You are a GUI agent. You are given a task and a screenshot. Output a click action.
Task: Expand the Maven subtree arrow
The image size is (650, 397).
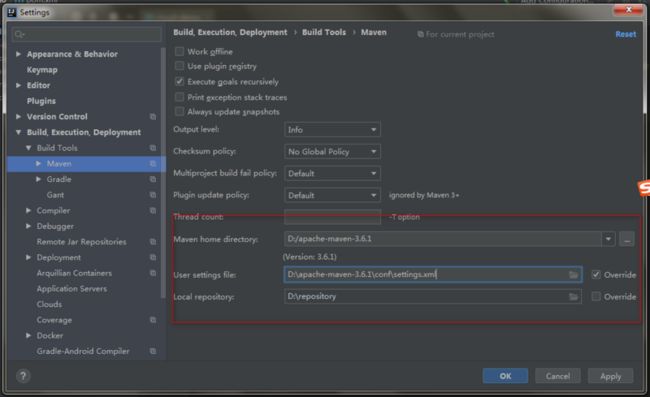click(x=39, y=164)
